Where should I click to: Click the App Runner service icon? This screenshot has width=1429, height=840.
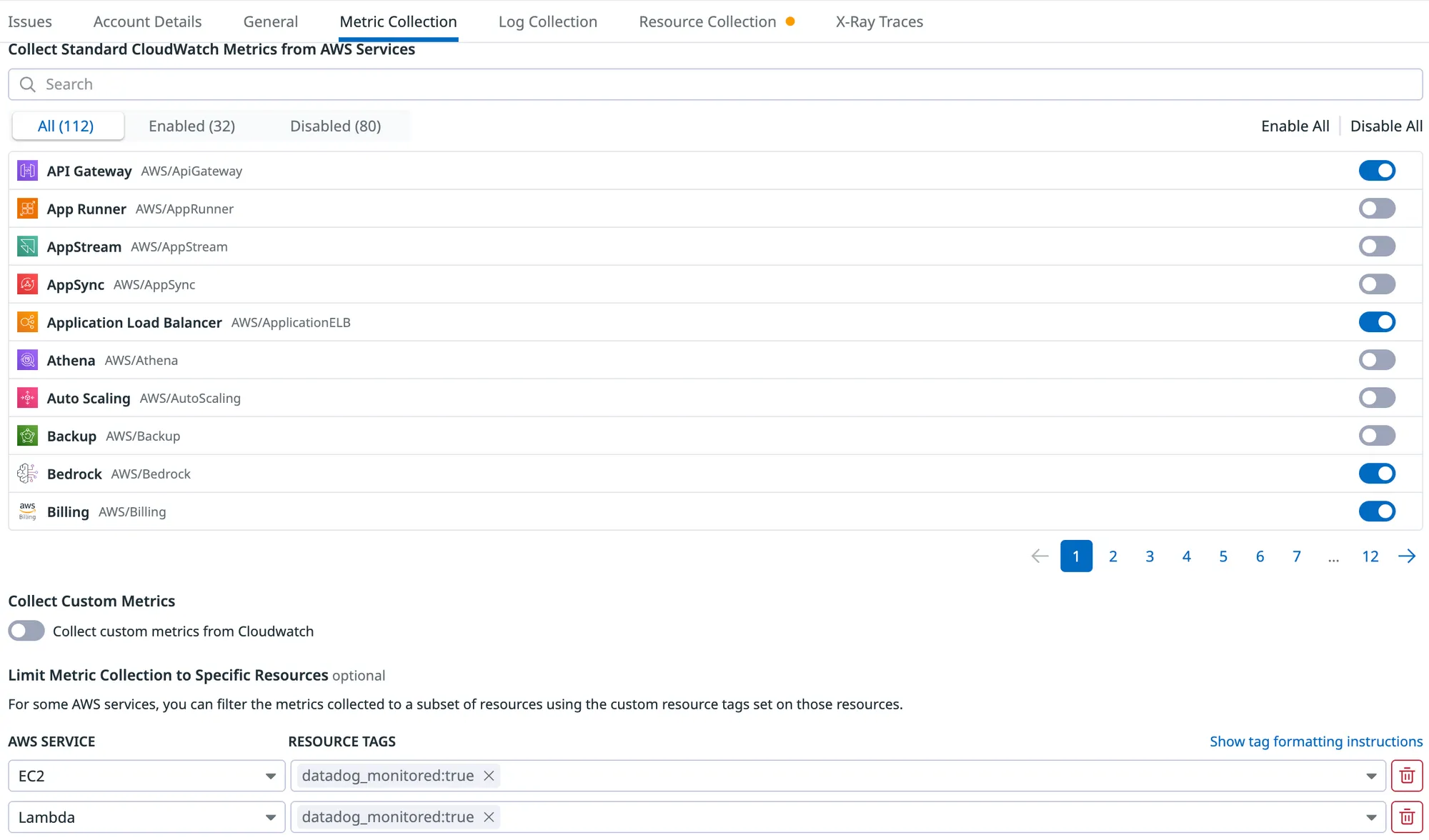tap(27, 209)
